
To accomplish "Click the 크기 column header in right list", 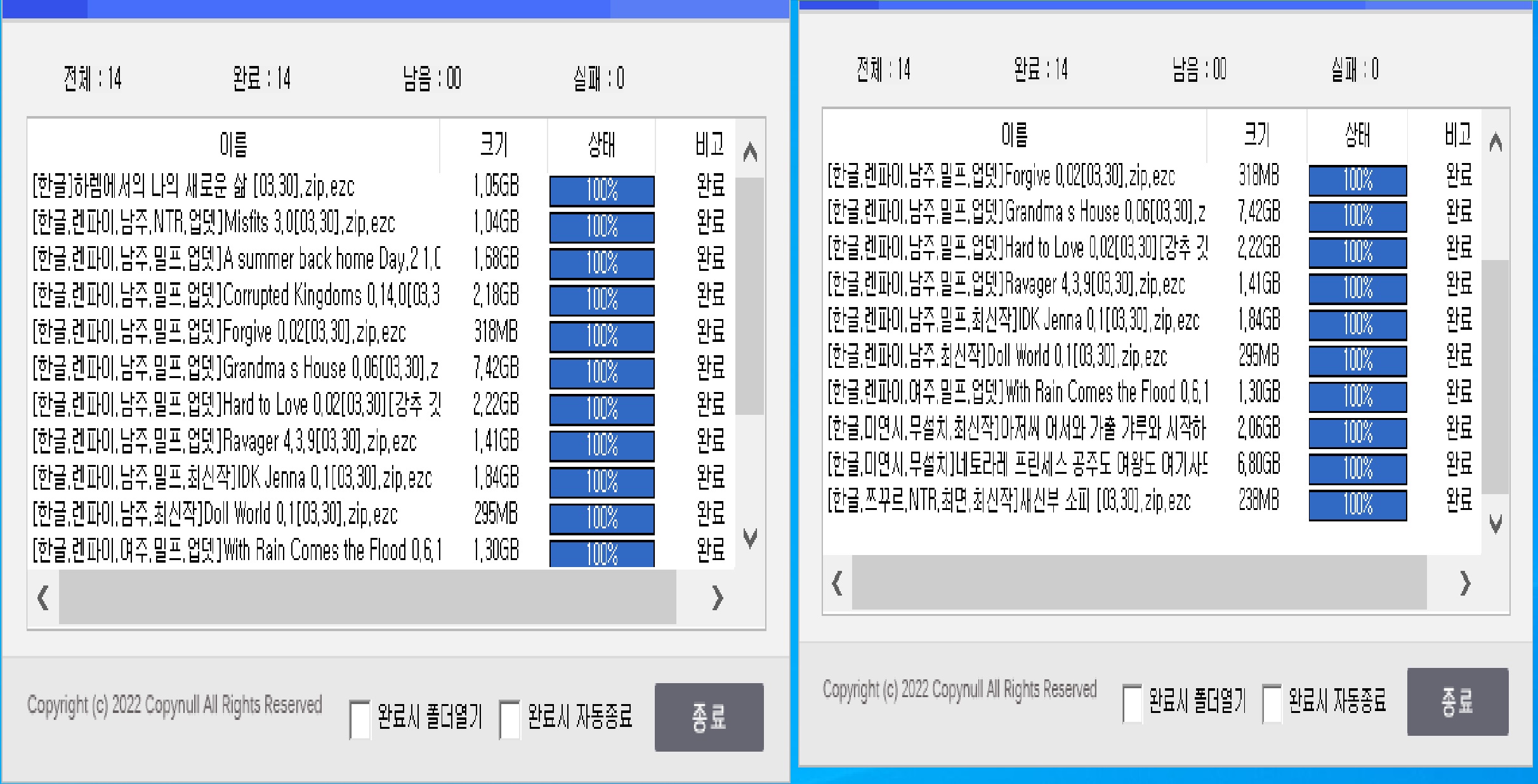I will point(1256,134).
